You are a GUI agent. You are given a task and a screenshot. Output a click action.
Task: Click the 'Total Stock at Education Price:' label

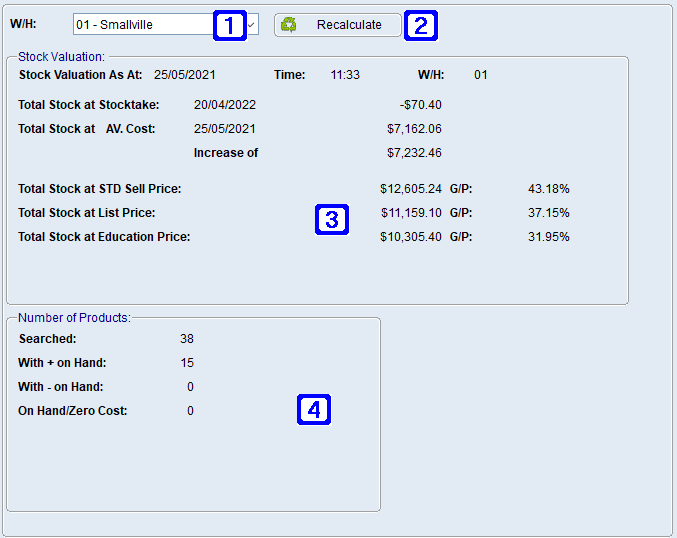point(104,237)
